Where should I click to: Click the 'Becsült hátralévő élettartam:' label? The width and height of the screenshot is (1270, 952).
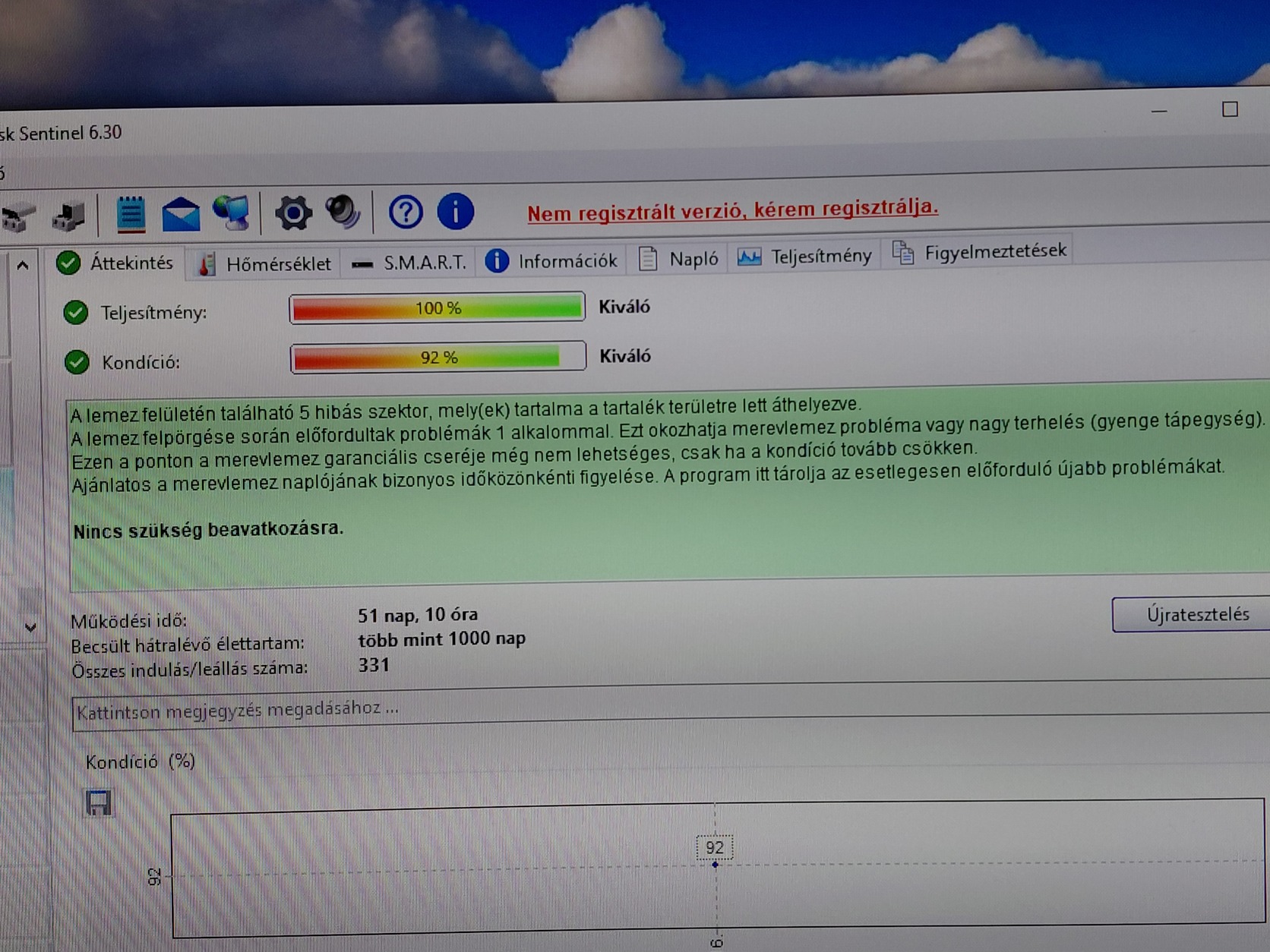click(x=188, y=645)
